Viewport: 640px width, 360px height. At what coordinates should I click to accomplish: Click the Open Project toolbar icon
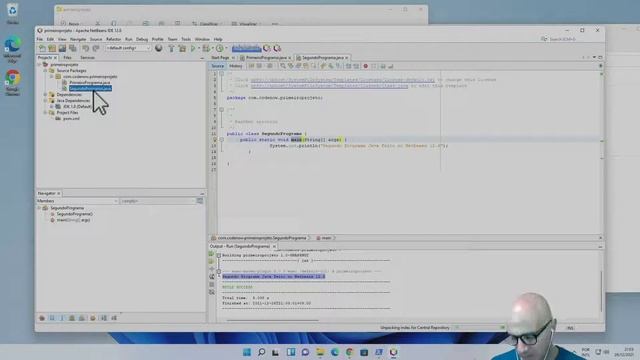[x=62, y=49]
